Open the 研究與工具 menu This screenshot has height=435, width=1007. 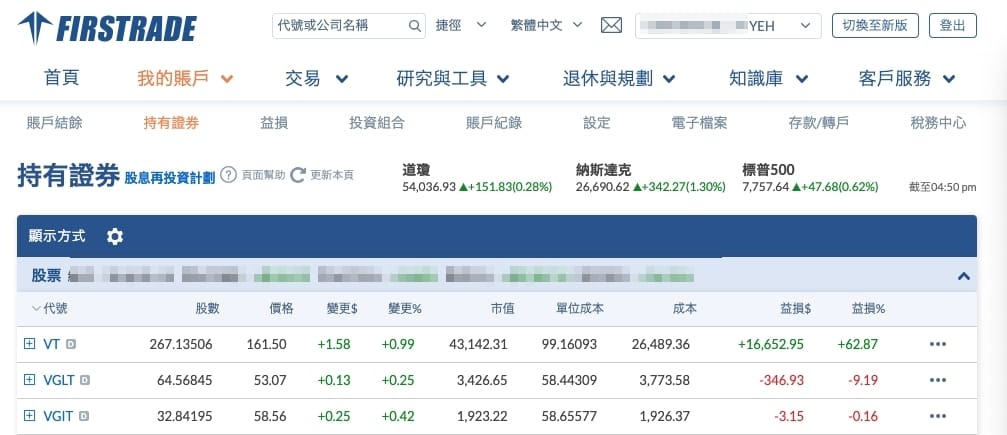(453, 79)
